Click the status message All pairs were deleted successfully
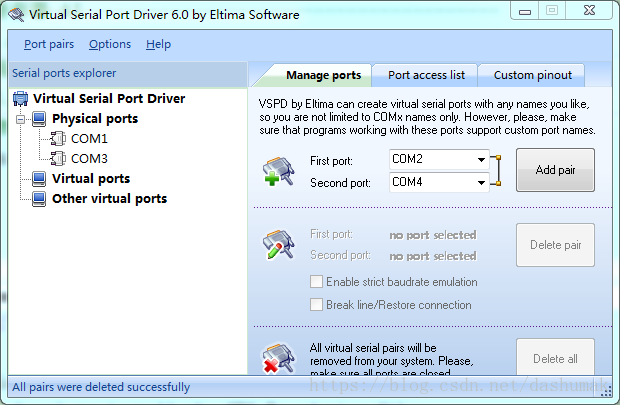Screen dimensions: 620x405 pos(101,387)
